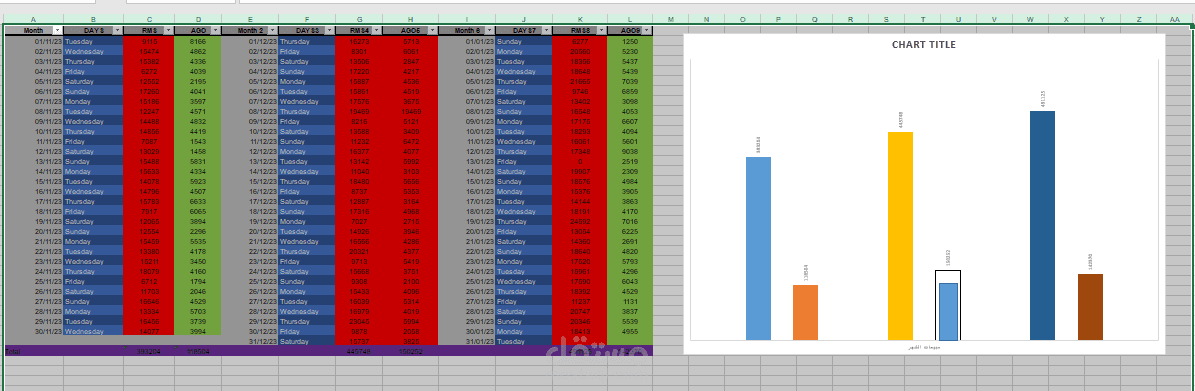The width and height of the screenshot is (1195, 391).
Task: Select the tall light blue chart bar
Action: [758, 248]
